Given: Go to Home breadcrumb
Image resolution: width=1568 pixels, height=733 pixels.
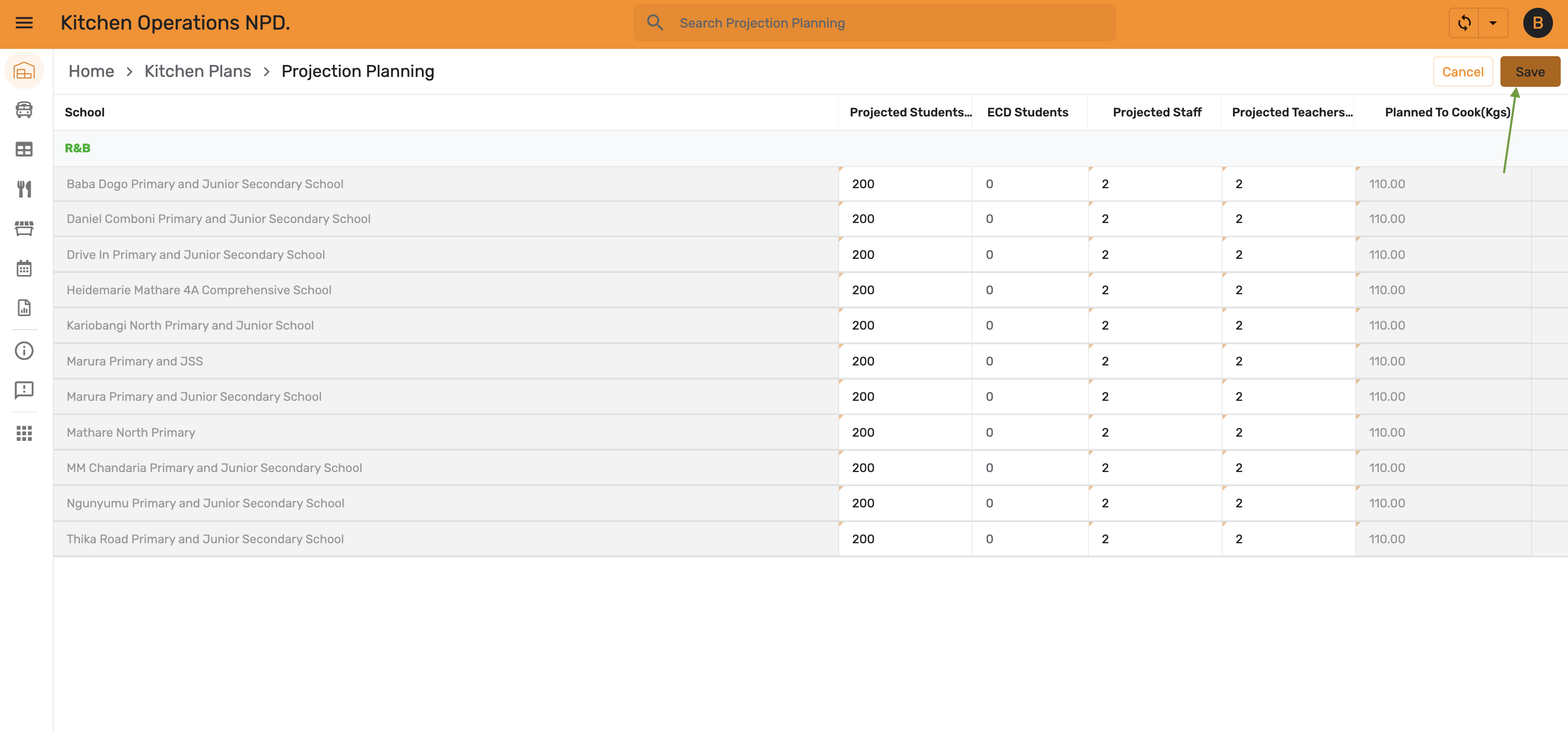Looking at the screenshot, I should coord(91,71).
